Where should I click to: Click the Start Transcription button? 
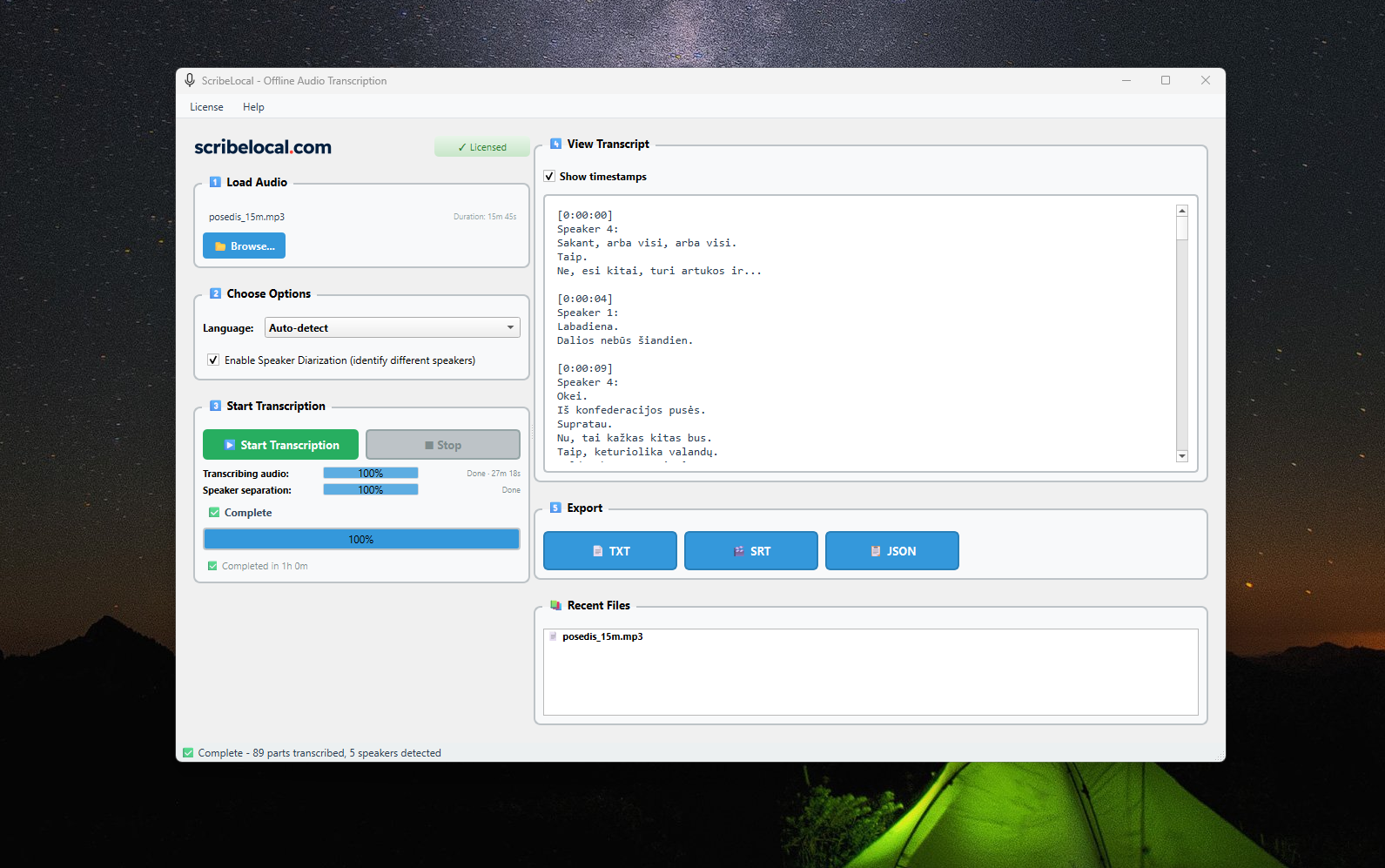(x=280, y=444)
